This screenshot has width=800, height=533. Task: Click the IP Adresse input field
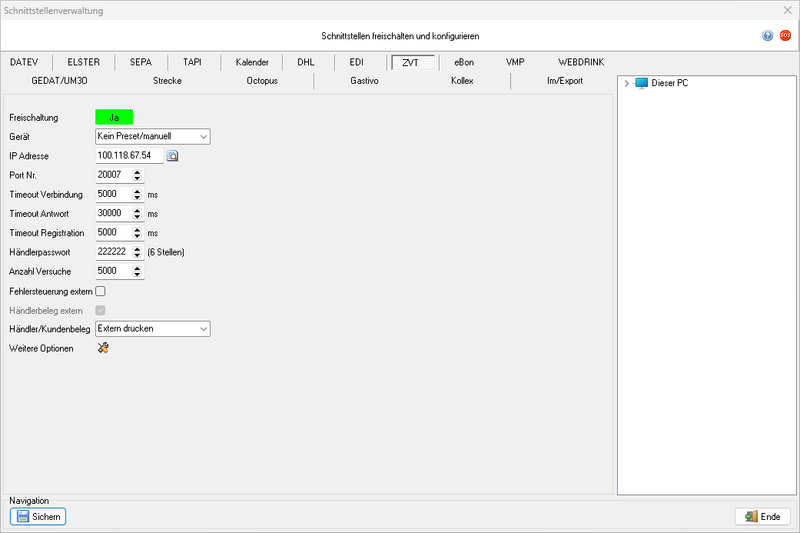point(128,156)
